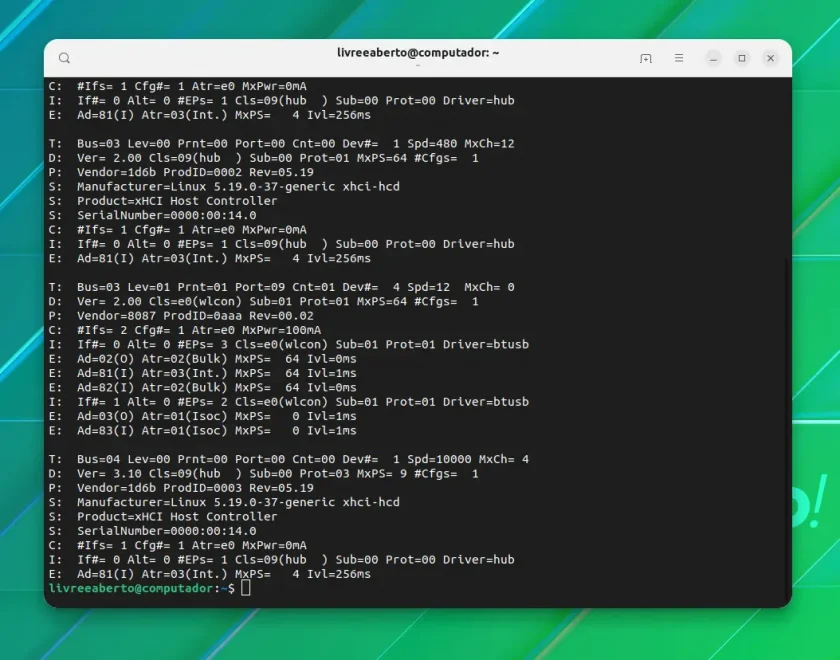Click the Ad=03(O) Atr=01(Isoc) line

202,416
